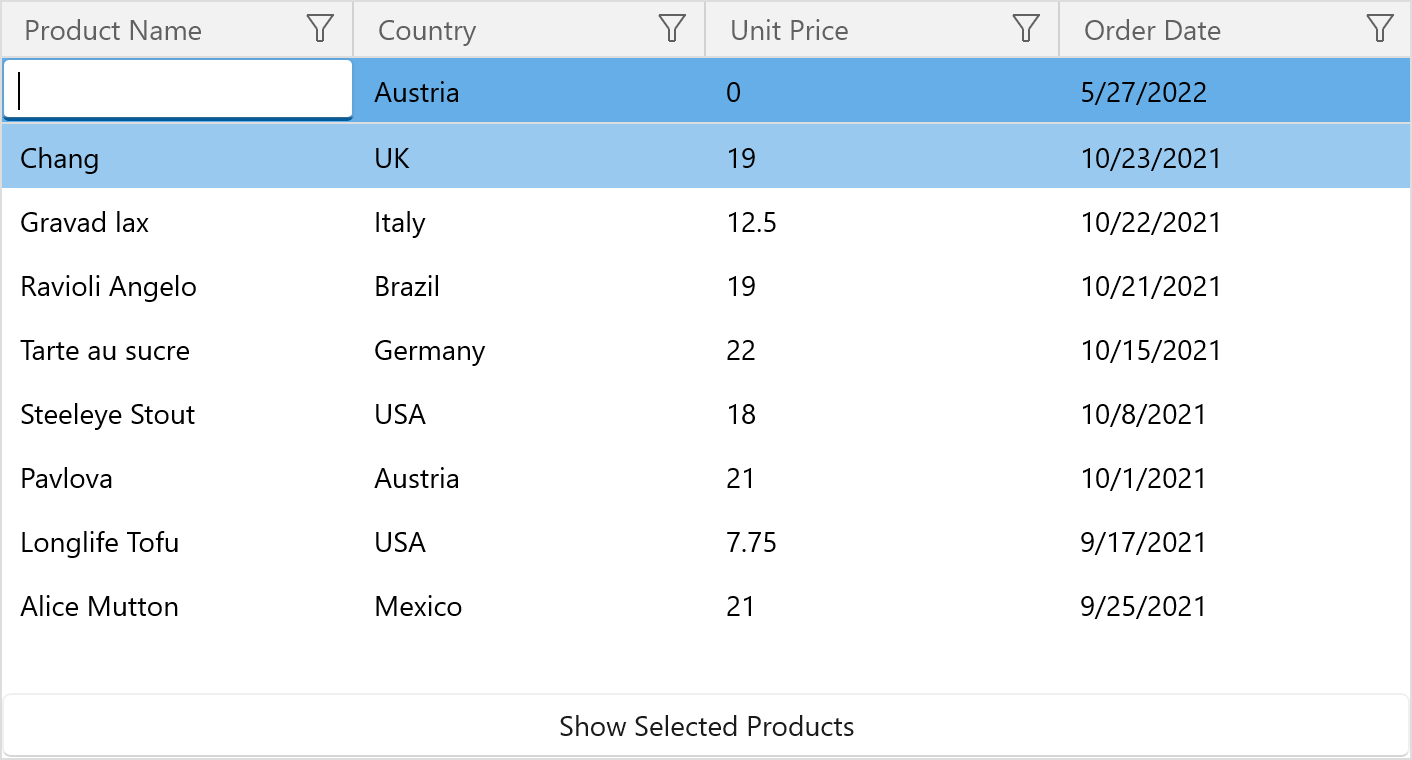This screenshot has height=760, width=1412.
Task: Sort by the Country column header
Action: click(427, 31)
